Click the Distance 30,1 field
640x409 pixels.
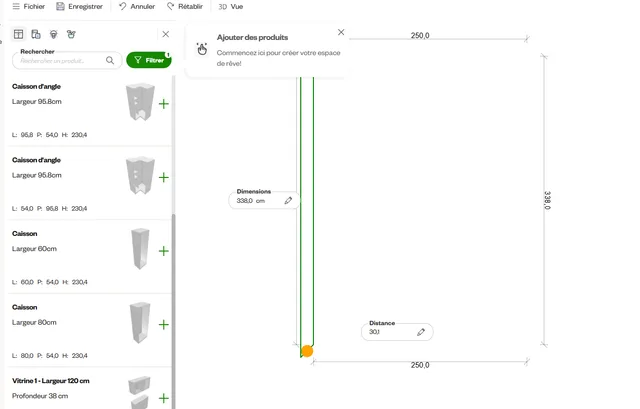click(397, 332)
